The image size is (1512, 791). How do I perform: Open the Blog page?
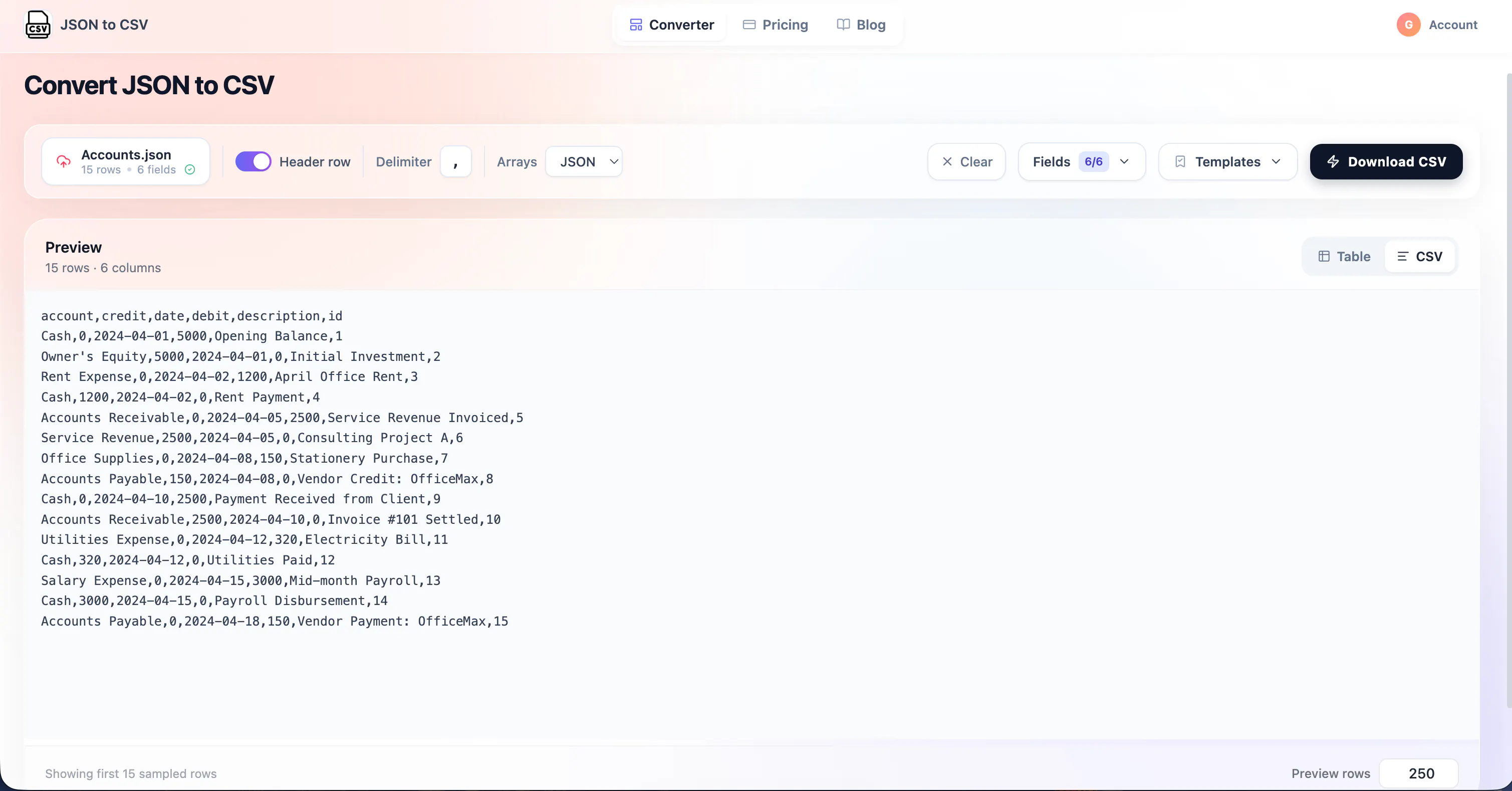click(x=861, y=25)
